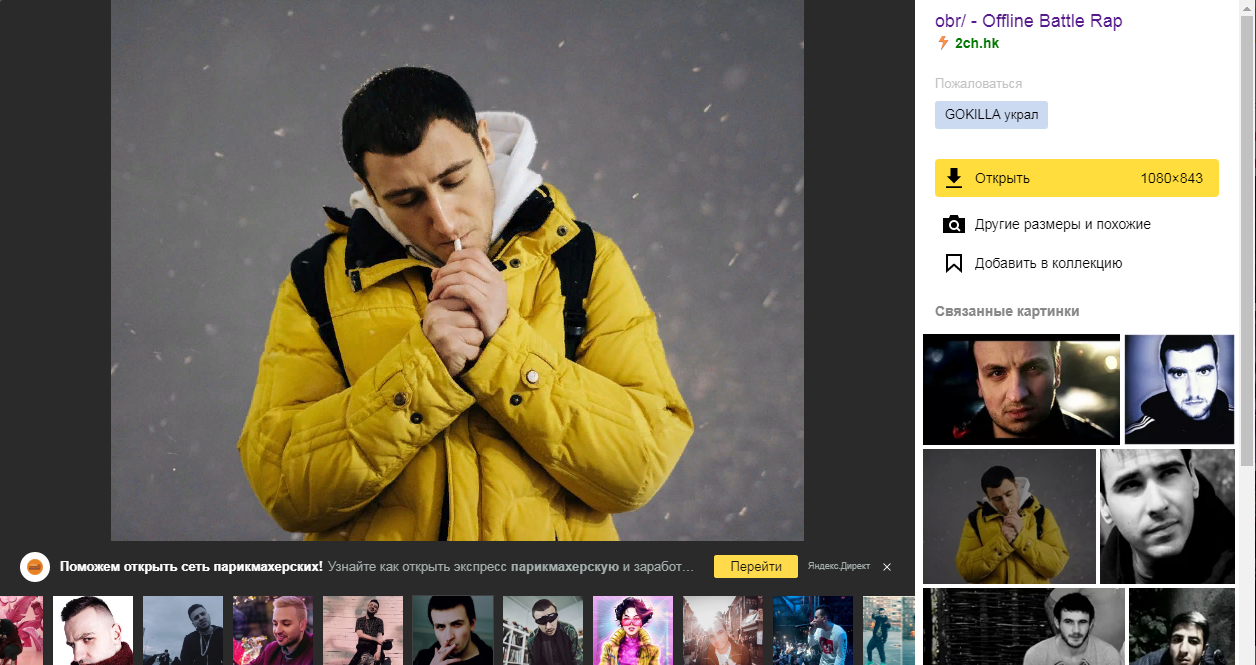Click the orange round ad logo icon
The width and height of the screenshot is (1256, 665).
(35, 567)
